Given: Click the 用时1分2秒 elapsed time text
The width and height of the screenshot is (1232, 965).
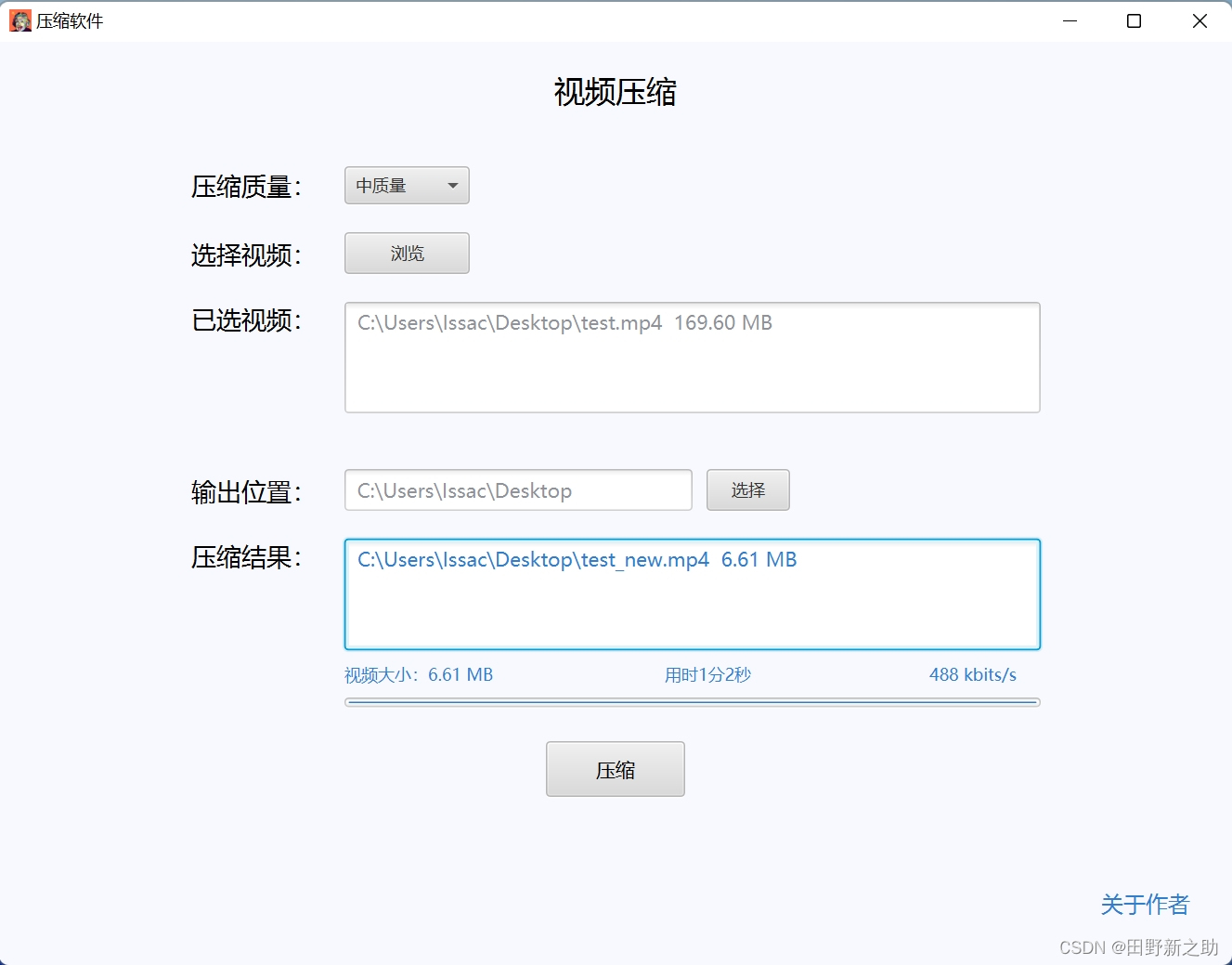Looking at the screenshot, I should click(707, 675).
